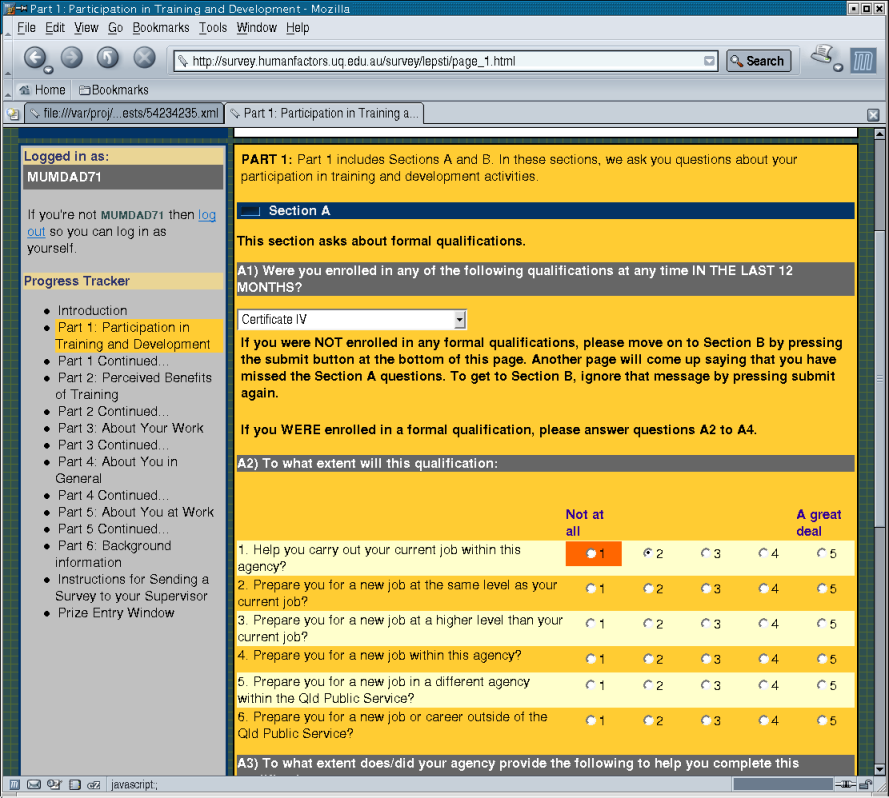Open the Tools menu

tap(212, 28)
